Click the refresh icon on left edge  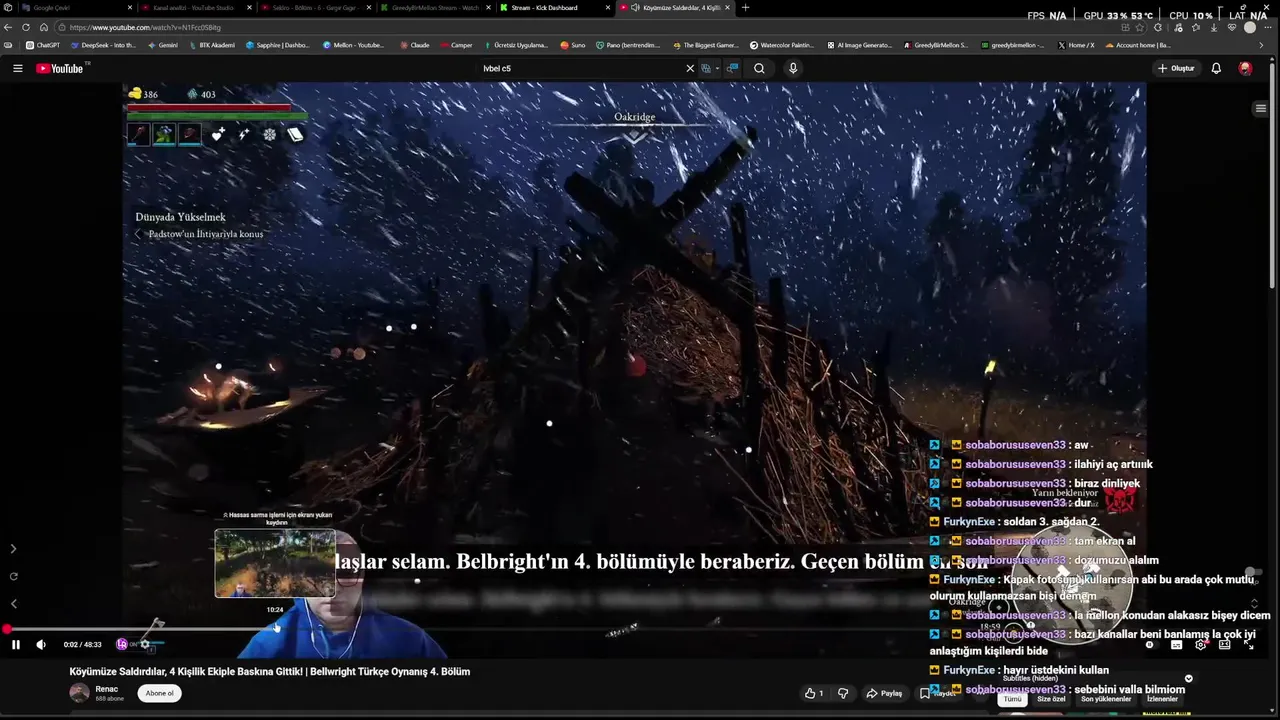tap(13, 576)
